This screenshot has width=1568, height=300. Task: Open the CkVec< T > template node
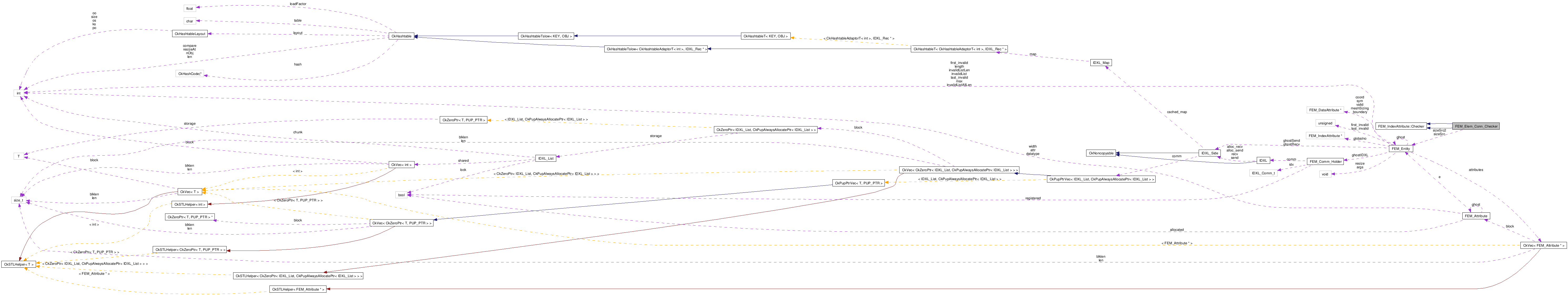click(189, 192)
